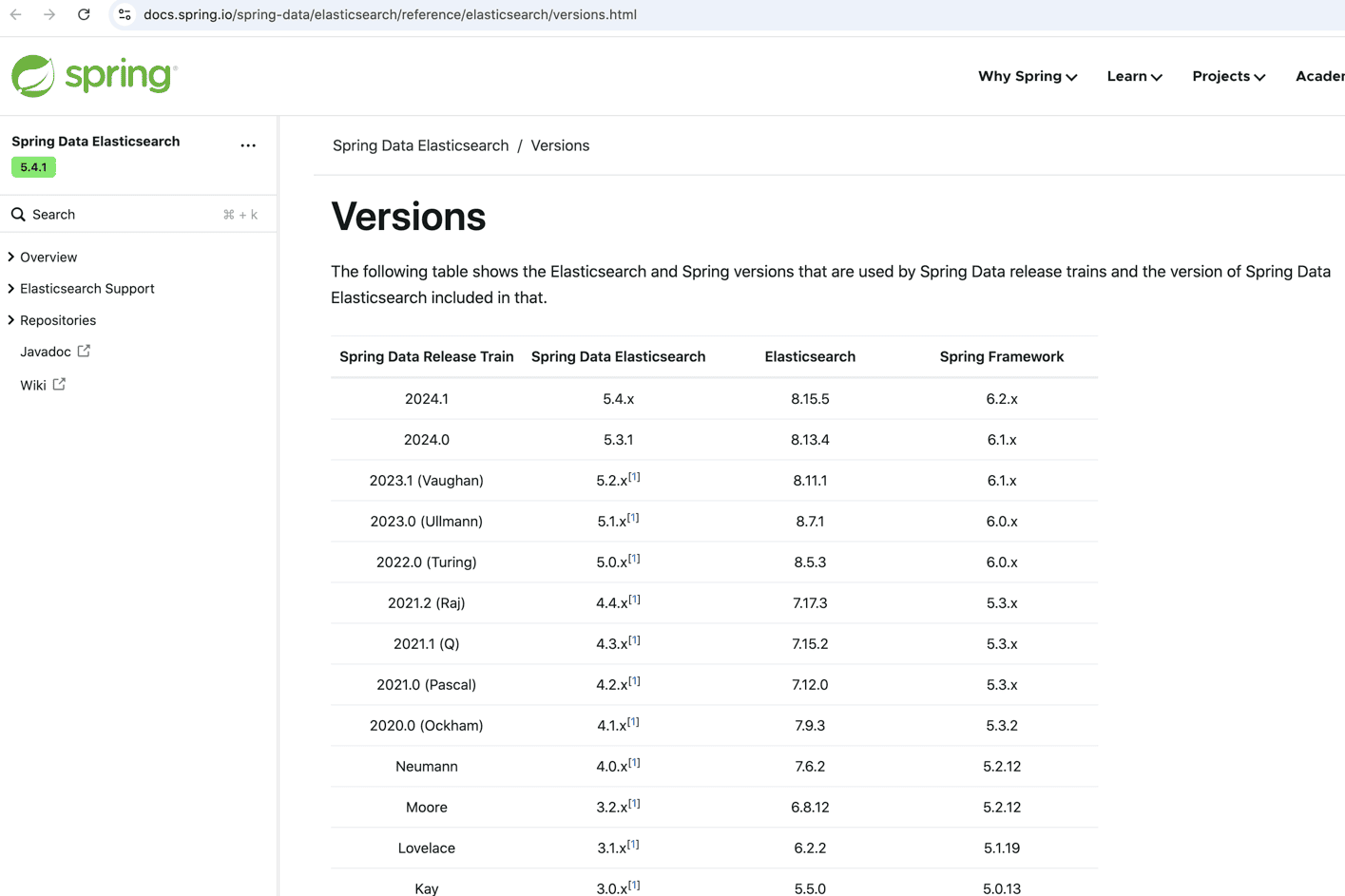
Task: Click Elasticsearch version 7.17.3 cell
Action: 810,603
